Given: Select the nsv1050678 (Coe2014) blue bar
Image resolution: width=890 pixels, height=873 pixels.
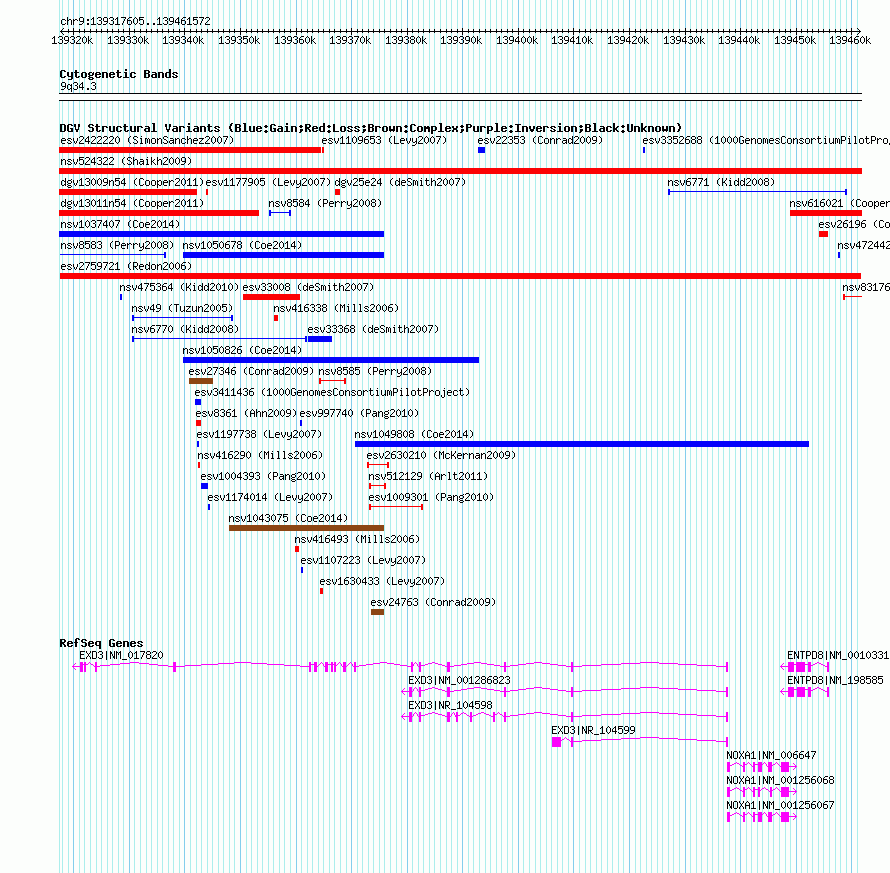Looking at the screenshot, I should [x=283, y=255].
